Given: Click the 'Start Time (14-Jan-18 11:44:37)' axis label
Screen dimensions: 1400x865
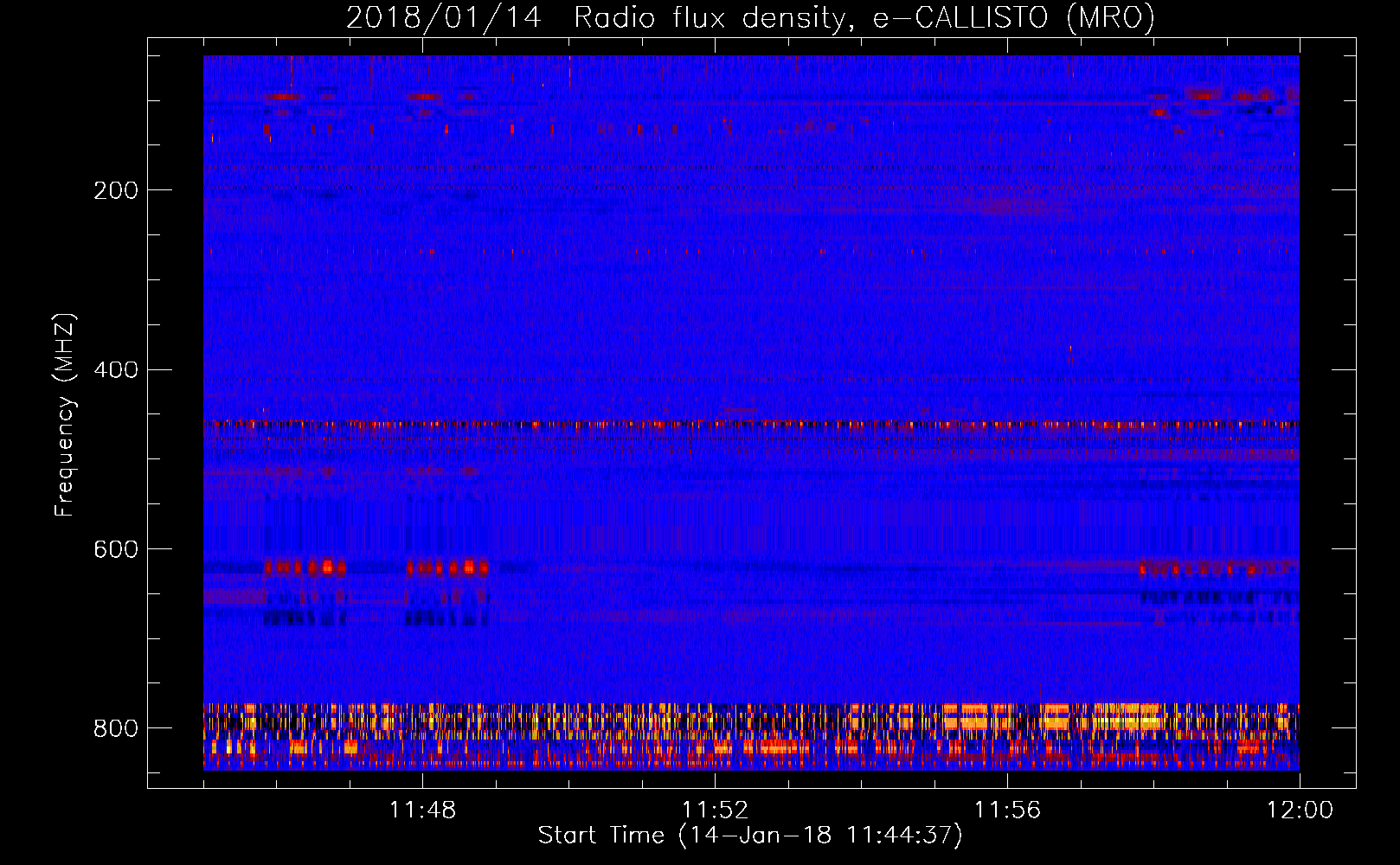Looking at the screenshot, I should (750, 836).
